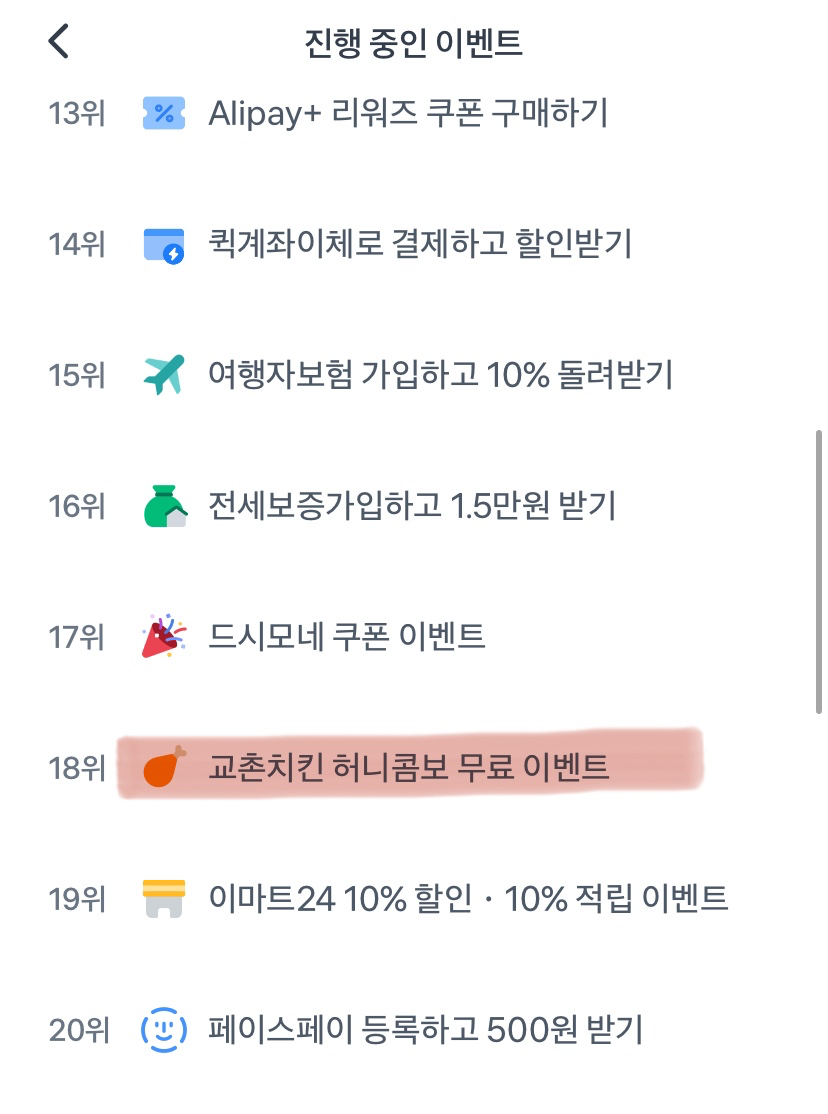Open '이마트24 10% 할인 · 10% 적립 이벤트'
828x1114 pixels.
(468, 899)
